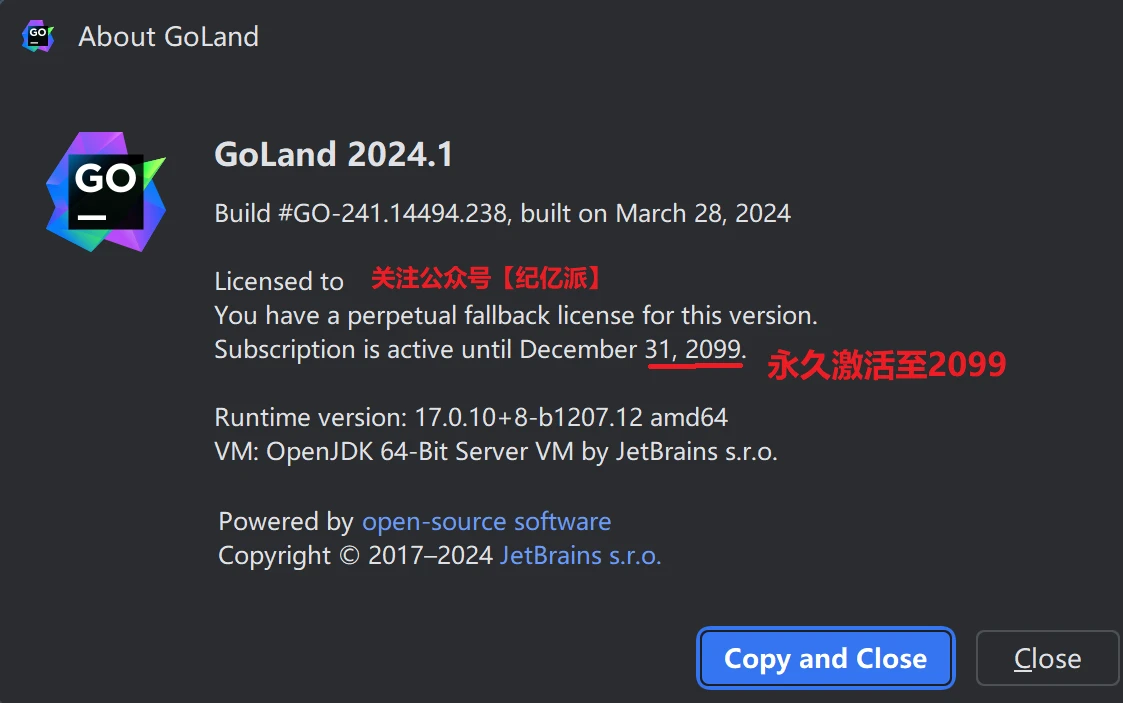Click the About GoLand window title
The image size is (1123, 703).
coord(168,37)
